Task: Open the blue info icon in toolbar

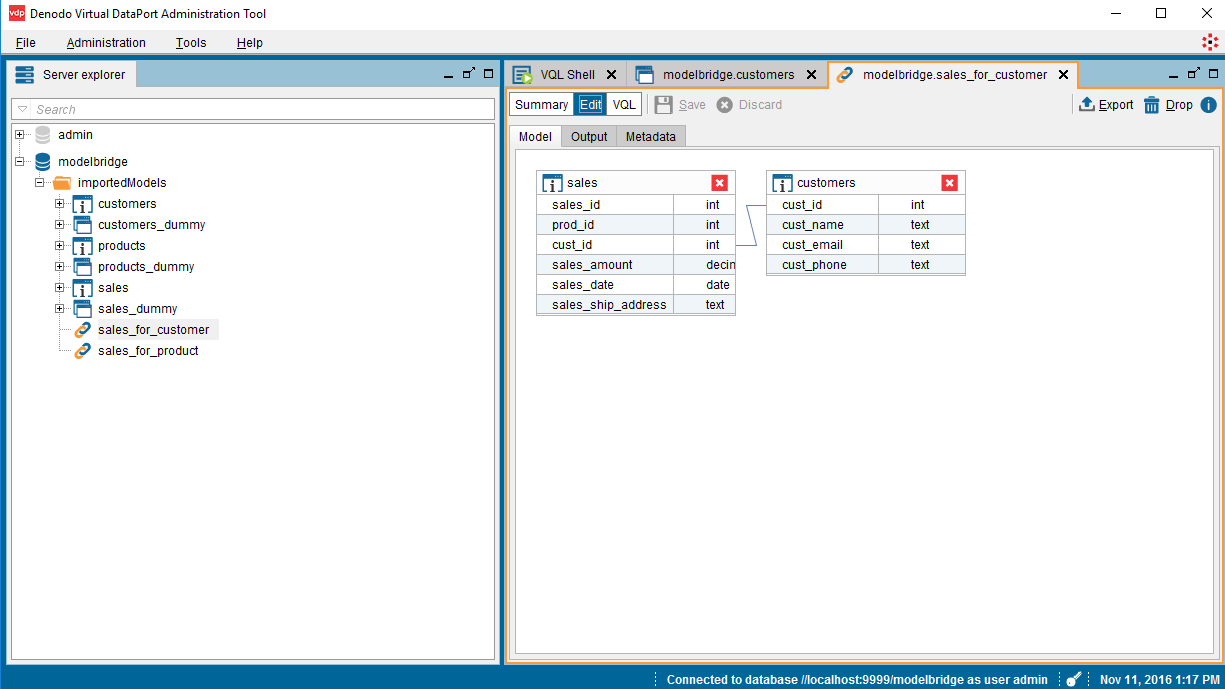Action: point(1208,105)
